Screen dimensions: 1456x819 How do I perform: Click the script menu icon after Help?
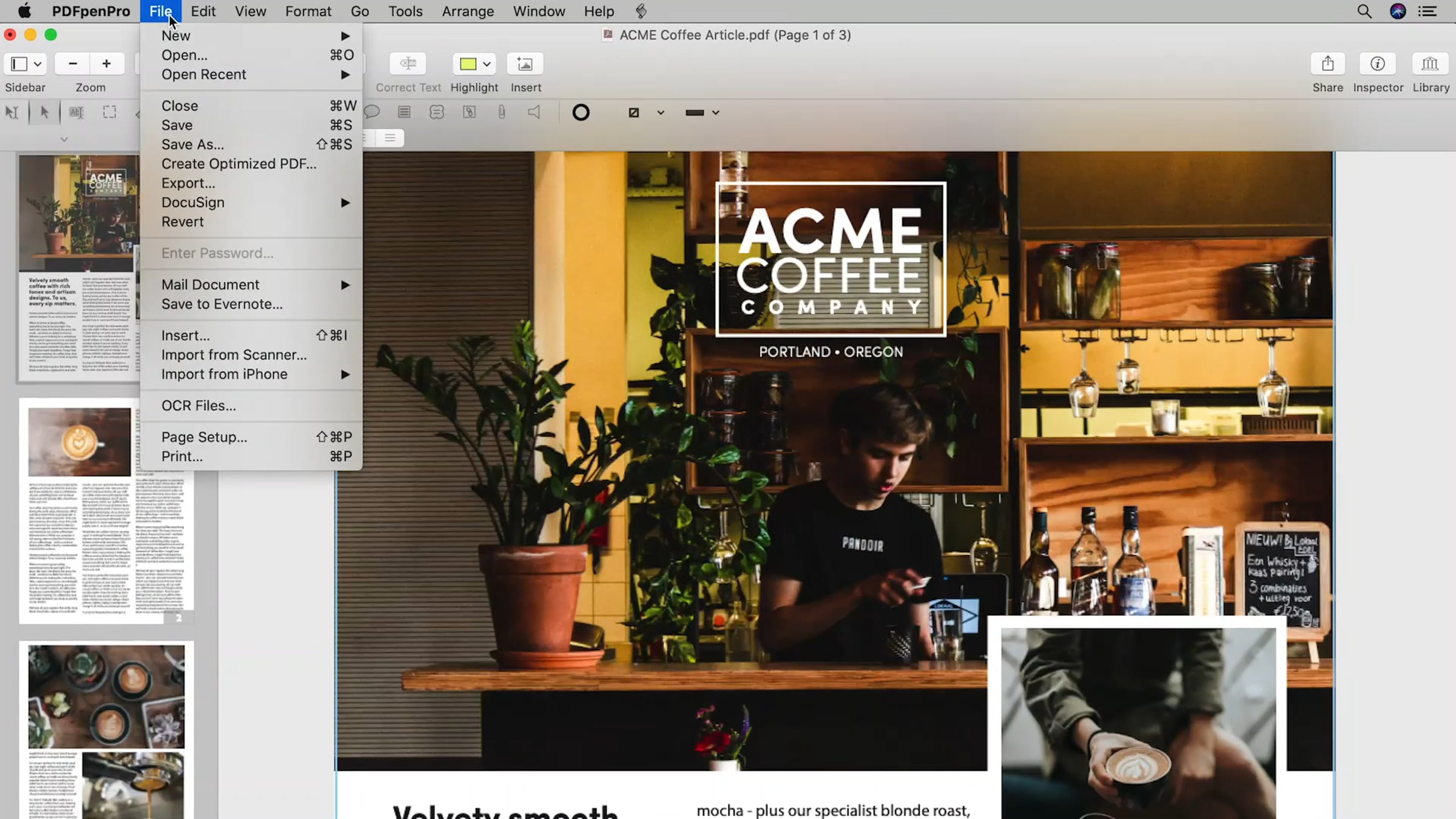click(641, 11)
